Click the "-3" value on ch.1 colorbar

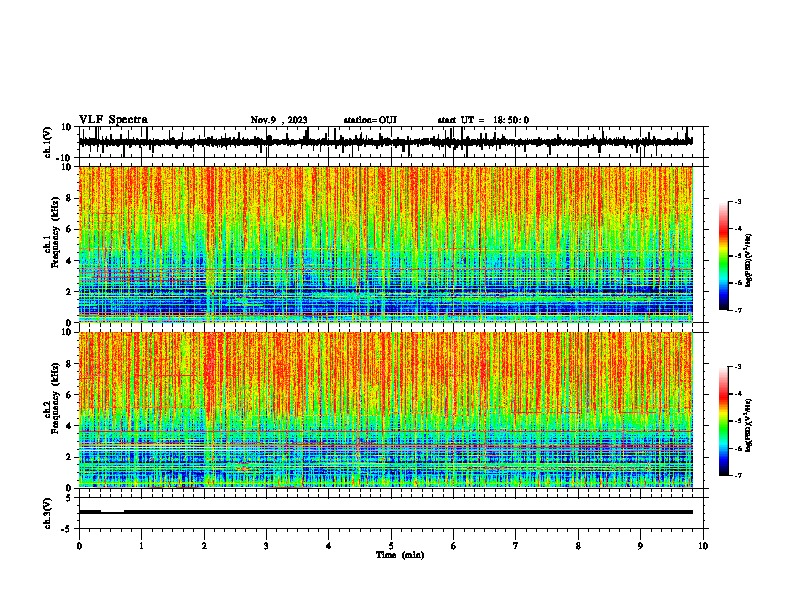pyautogui.click(x=738, y=202)
